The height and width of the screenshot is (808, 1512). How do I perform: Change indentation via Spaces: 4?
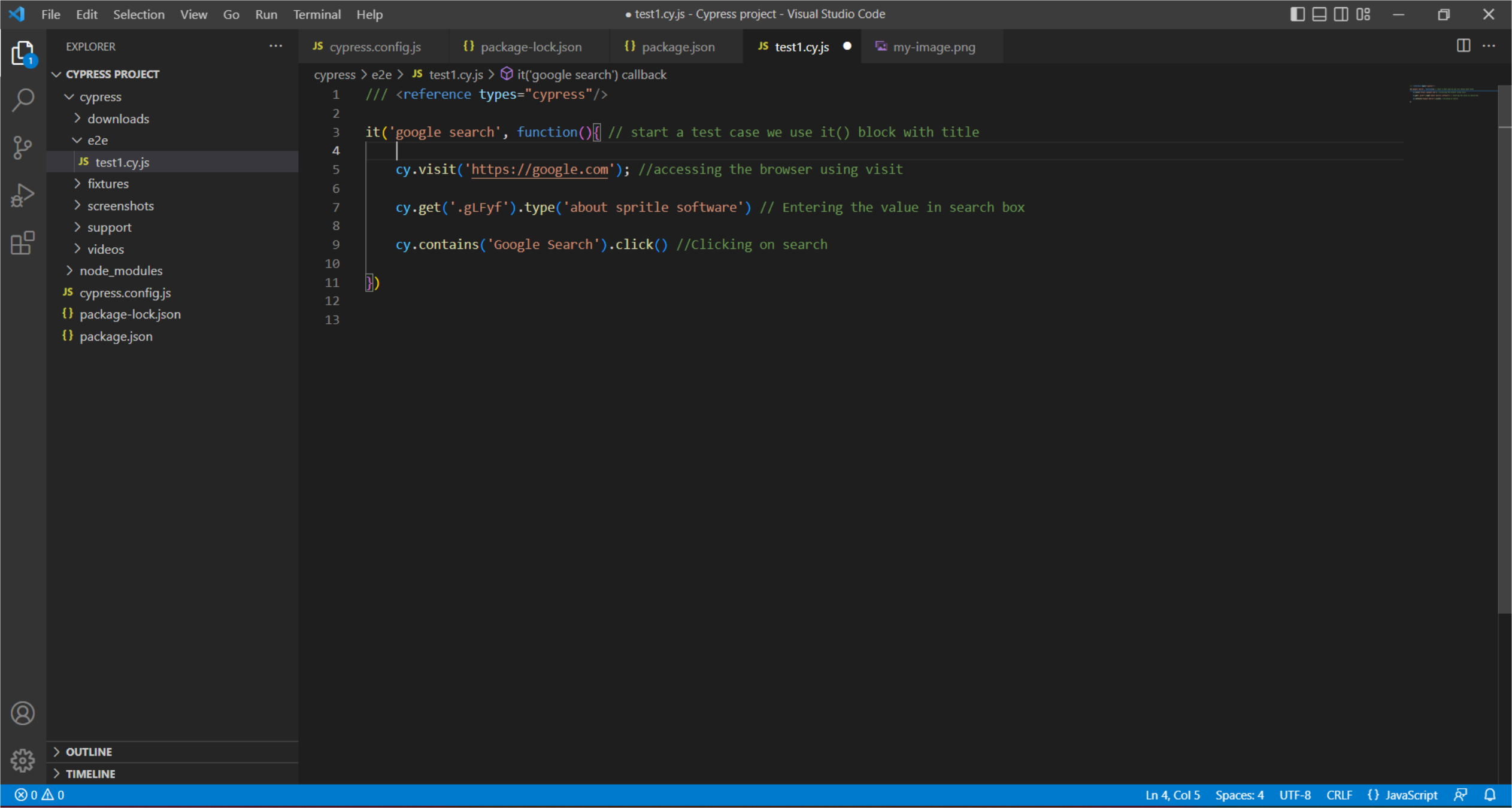tap(1240, 795)
